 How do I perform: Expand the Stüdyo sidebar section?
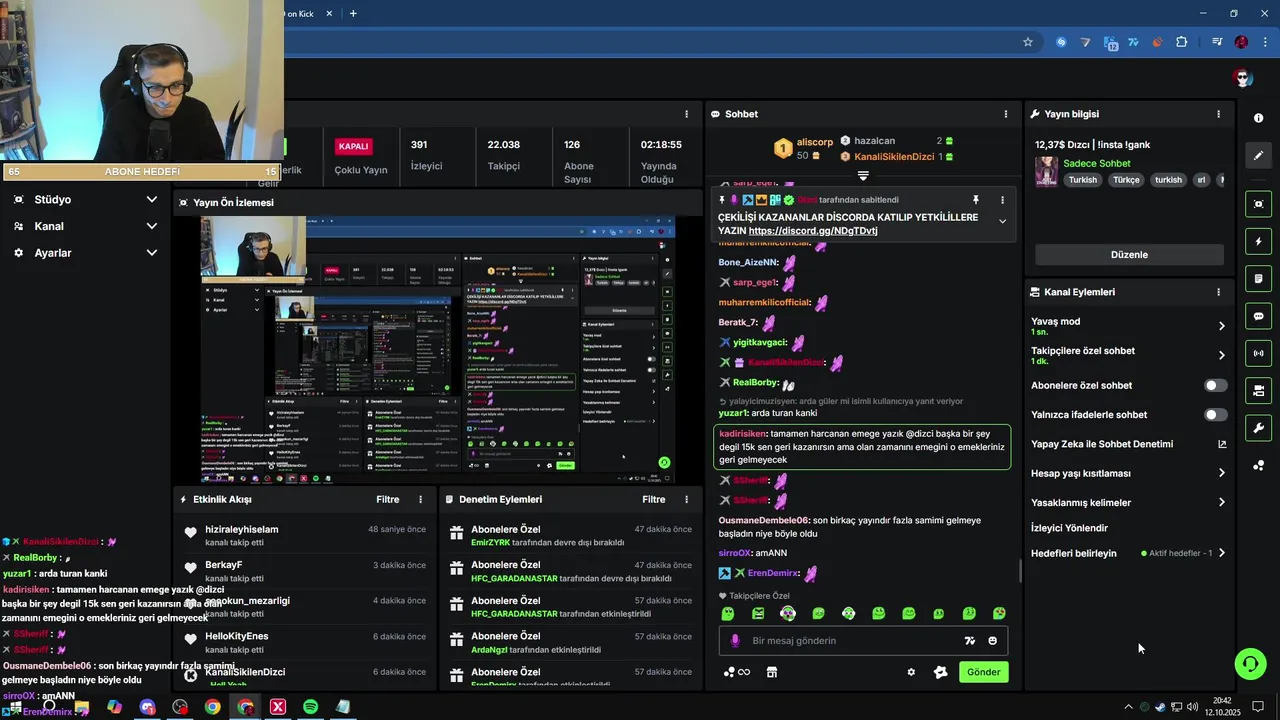pyautogui.click(x=86, y=199)
